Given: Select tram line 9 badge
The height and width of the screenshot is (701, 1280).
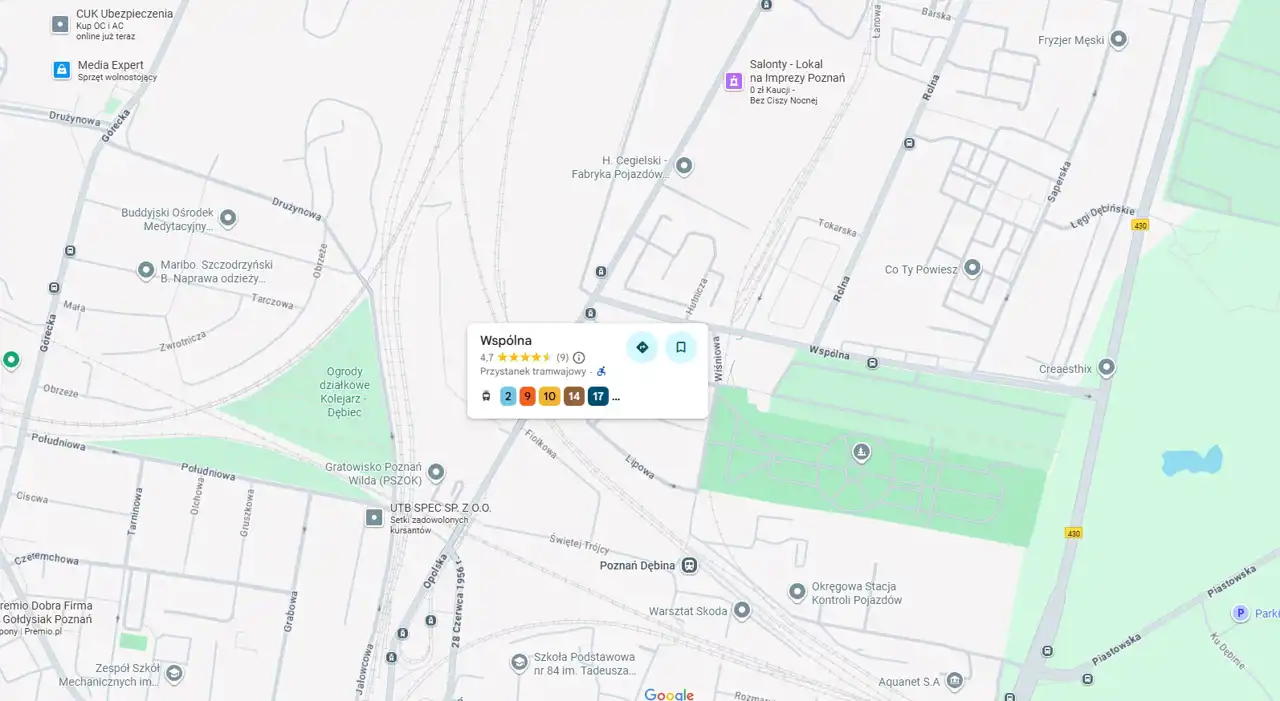Looking at the screenshot, I should [x=527, y=396].
